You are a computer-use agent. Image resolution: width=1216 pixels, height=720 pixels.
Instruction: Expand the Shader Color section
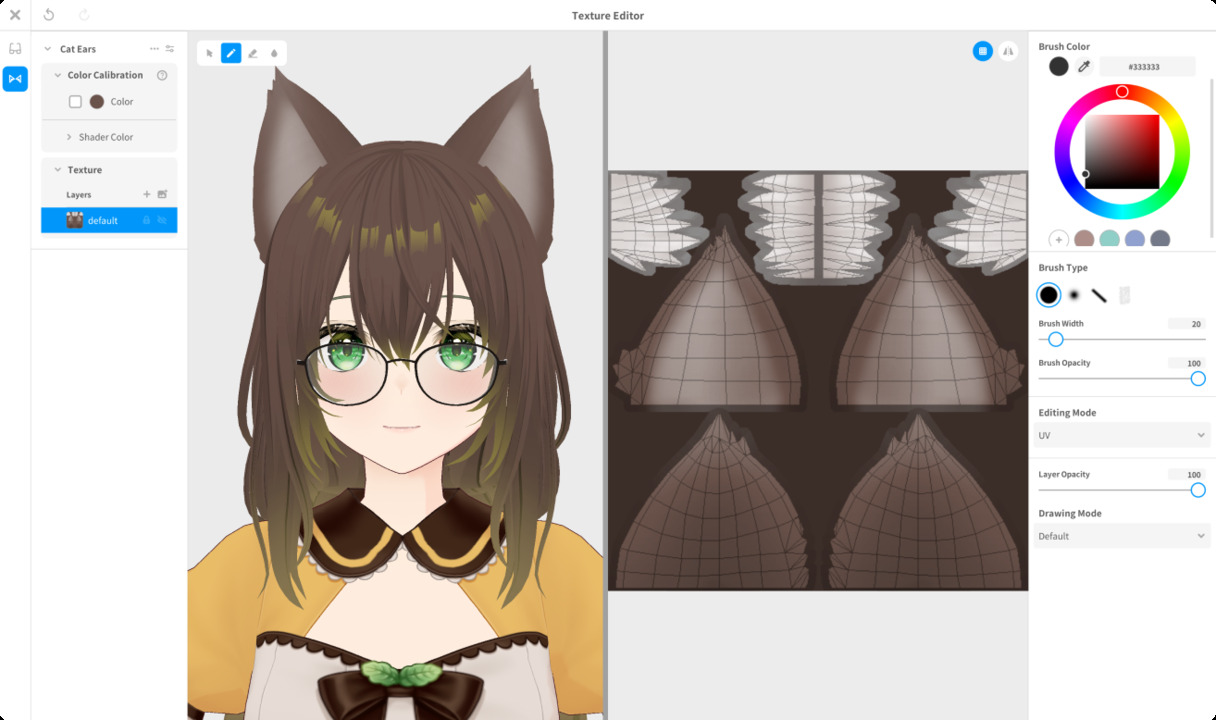105,137
